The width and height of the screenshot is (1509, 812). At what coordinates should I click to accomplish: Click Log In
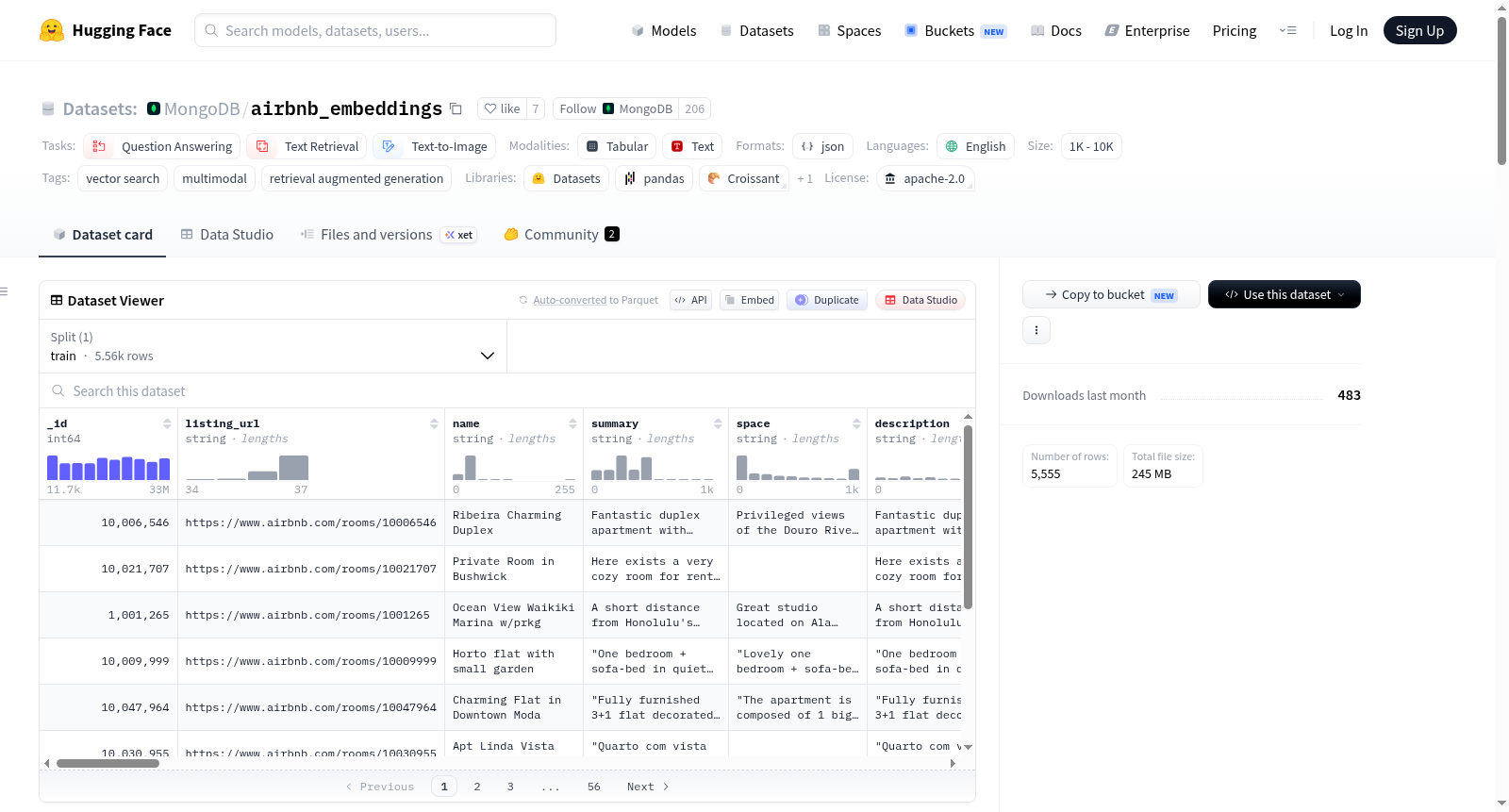pyautogui.click(x=1348, y=30)
